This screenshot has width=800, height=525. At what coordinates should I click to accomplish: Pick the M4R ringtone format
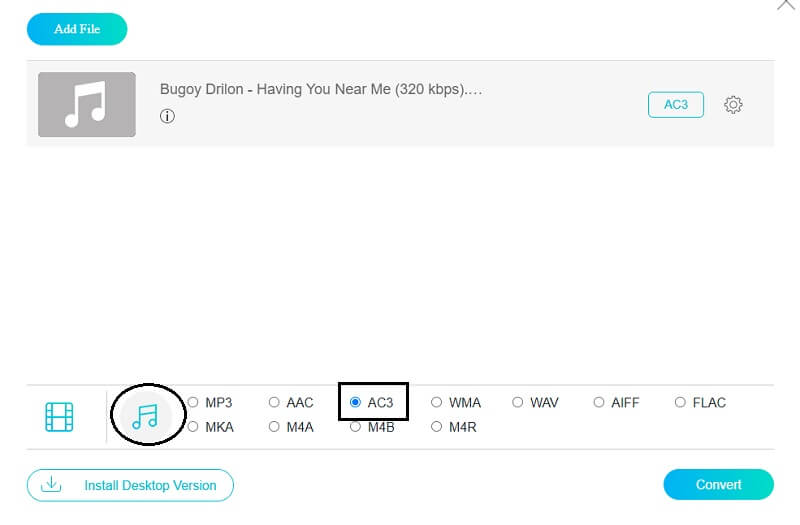(x=437, y=427)
